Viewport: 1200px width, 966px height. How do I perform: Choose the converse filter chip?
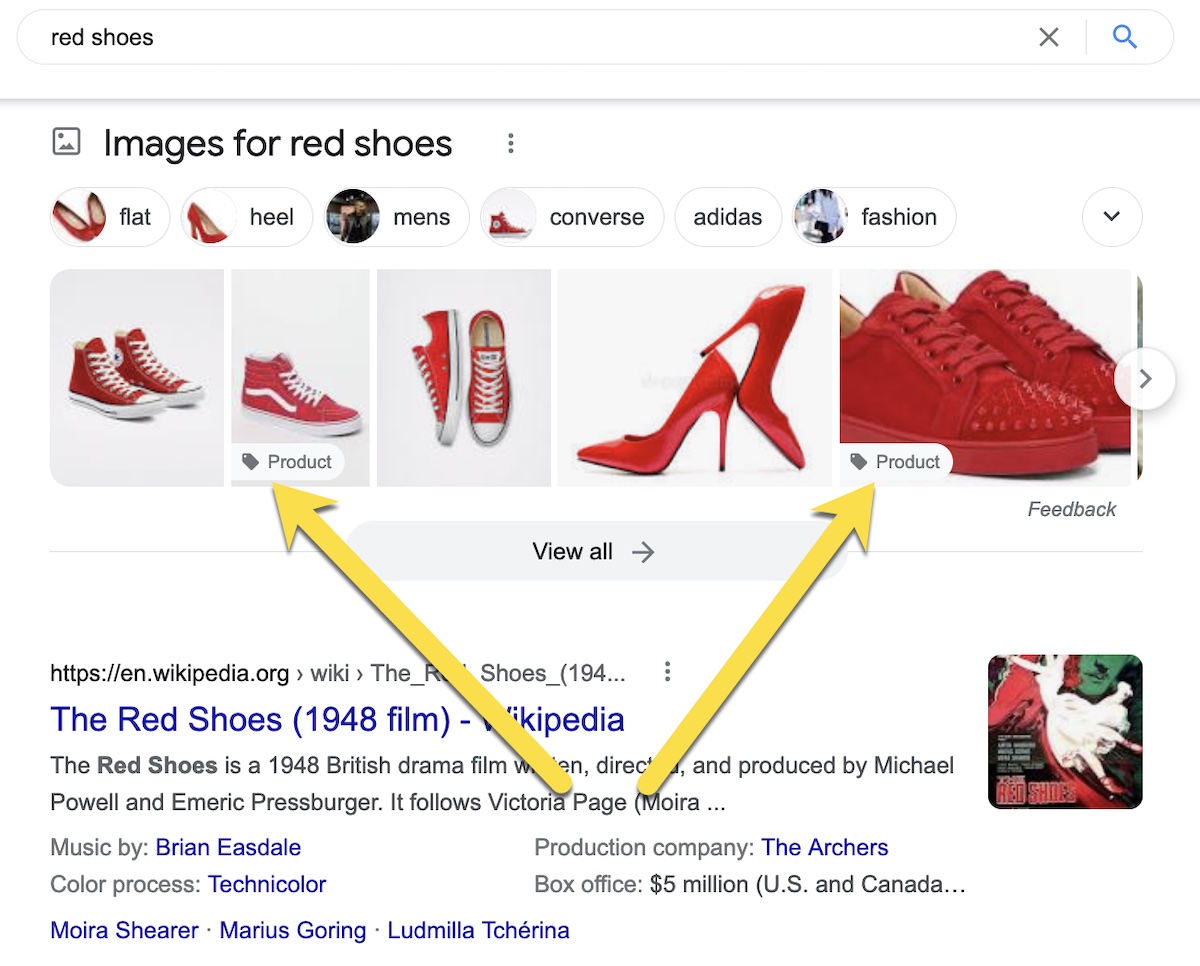click(x=572, y=217)
